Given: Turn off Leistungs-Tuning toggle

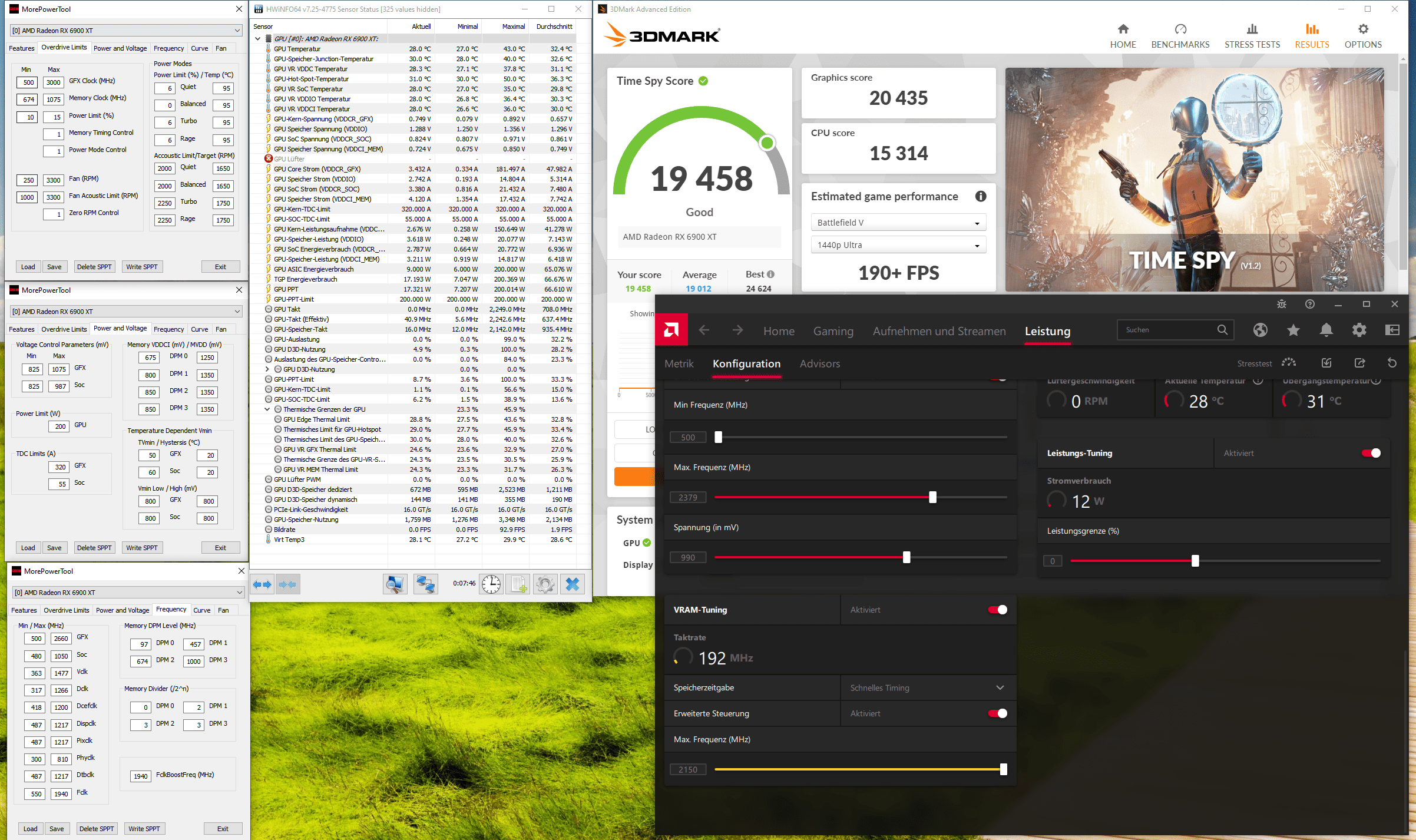Looking at the screenshot, I should pos(1371,453).
